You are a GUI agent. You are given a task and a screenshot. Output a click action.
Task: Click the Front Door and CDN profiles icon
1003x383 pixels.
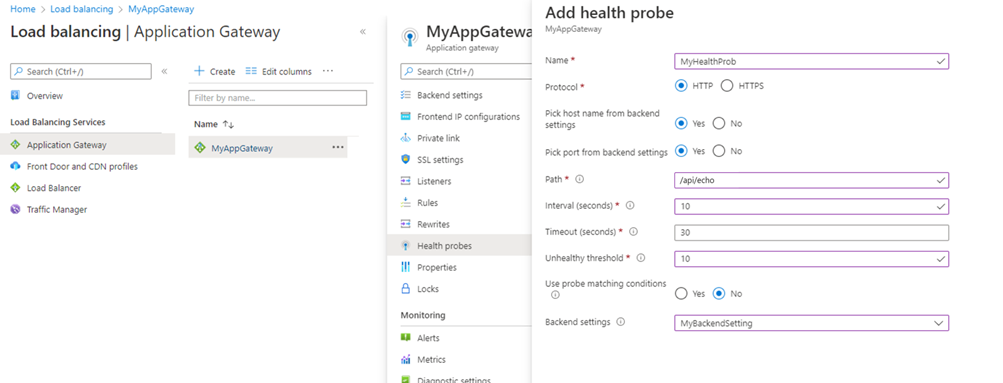click(15, 166)
